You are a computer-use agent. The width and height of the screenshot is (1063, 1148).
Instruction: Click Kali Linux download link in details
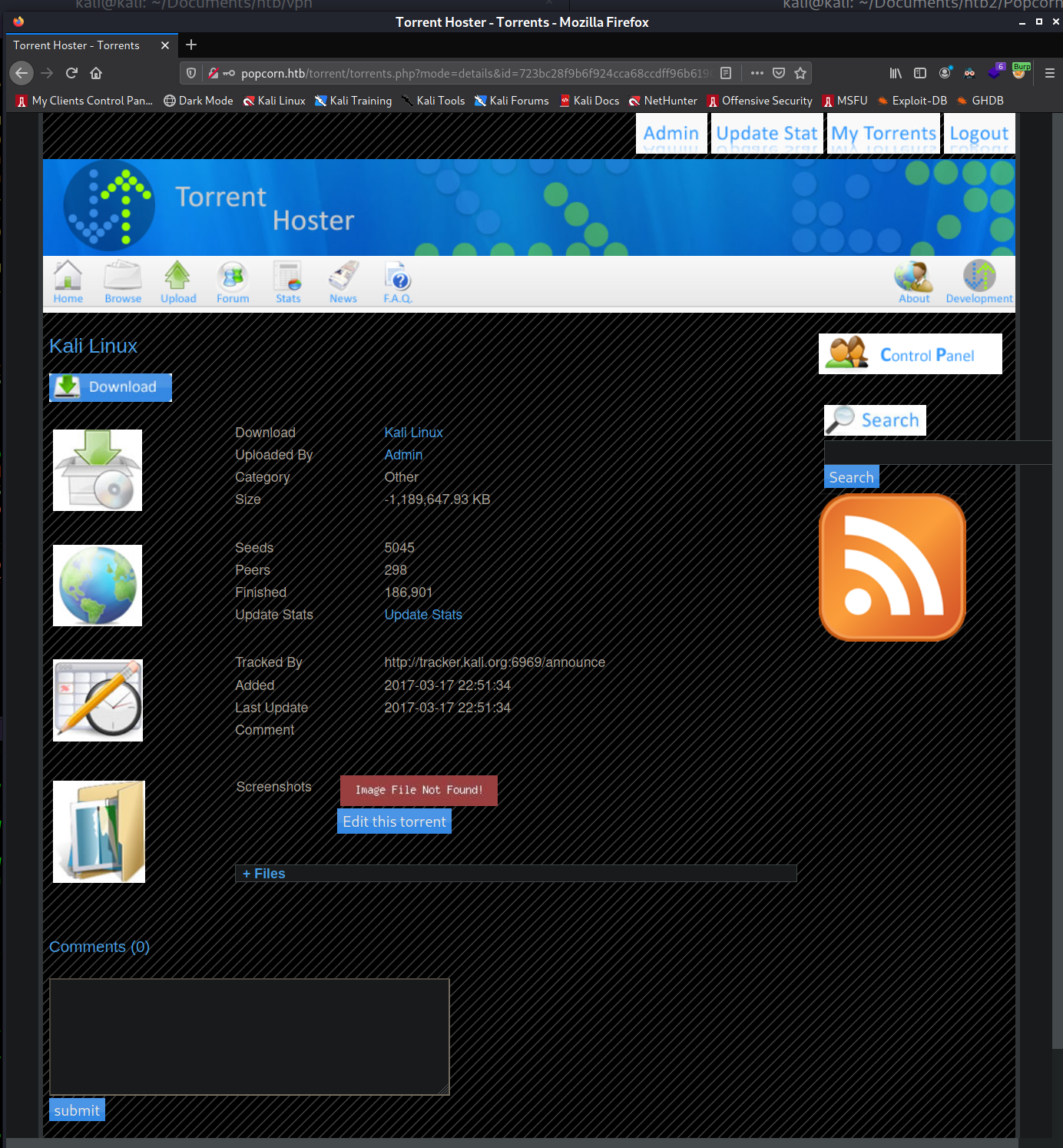point(413,433)
